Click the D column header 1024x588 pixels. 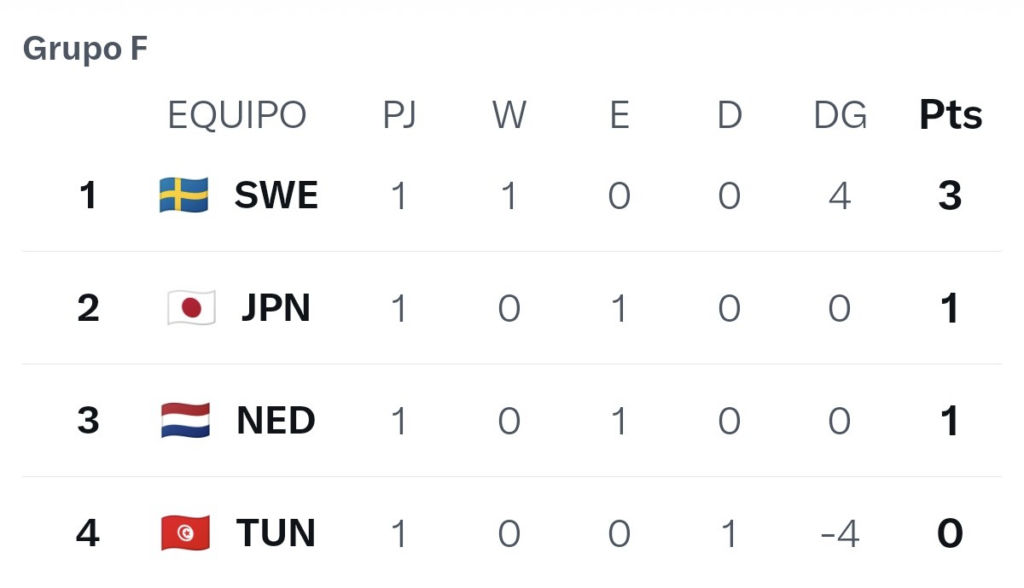tap(729, 115)
